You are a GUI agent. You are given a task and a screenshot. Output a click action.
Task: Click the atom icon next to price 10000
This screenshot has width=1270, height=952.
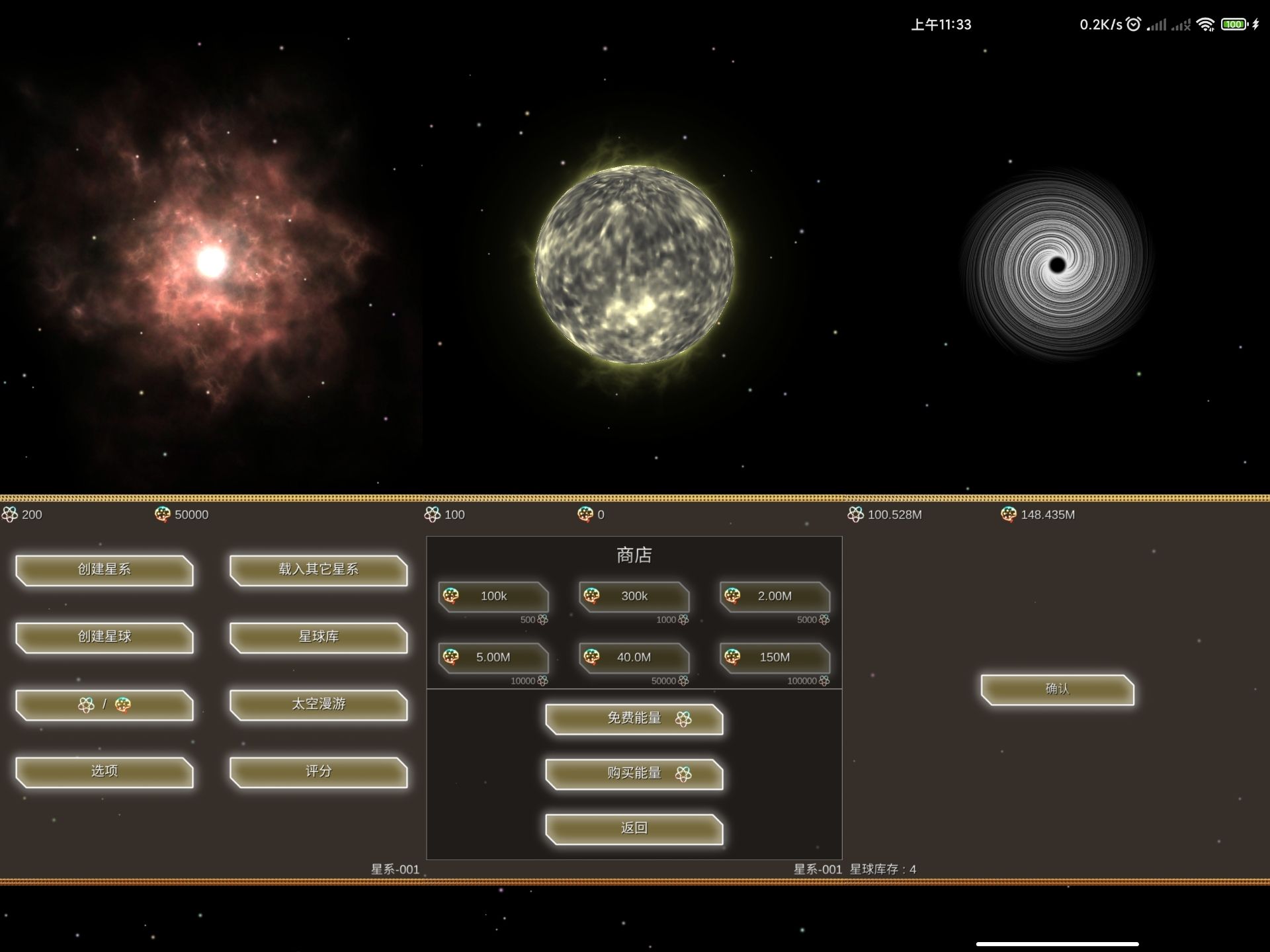click(543, 681)
